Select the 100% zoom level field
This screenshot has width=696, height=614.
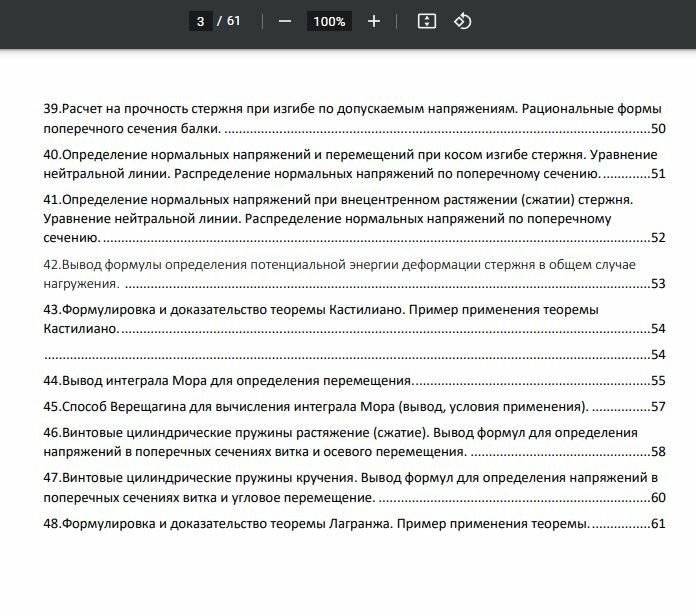[329, 21]
